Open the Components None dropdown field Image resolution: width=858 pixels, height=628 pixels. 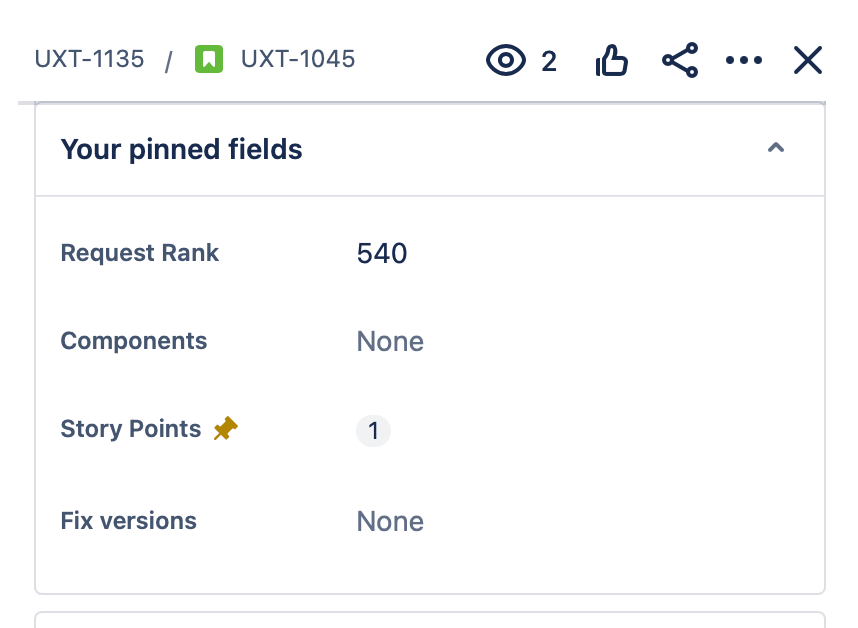tap(390, 342)
